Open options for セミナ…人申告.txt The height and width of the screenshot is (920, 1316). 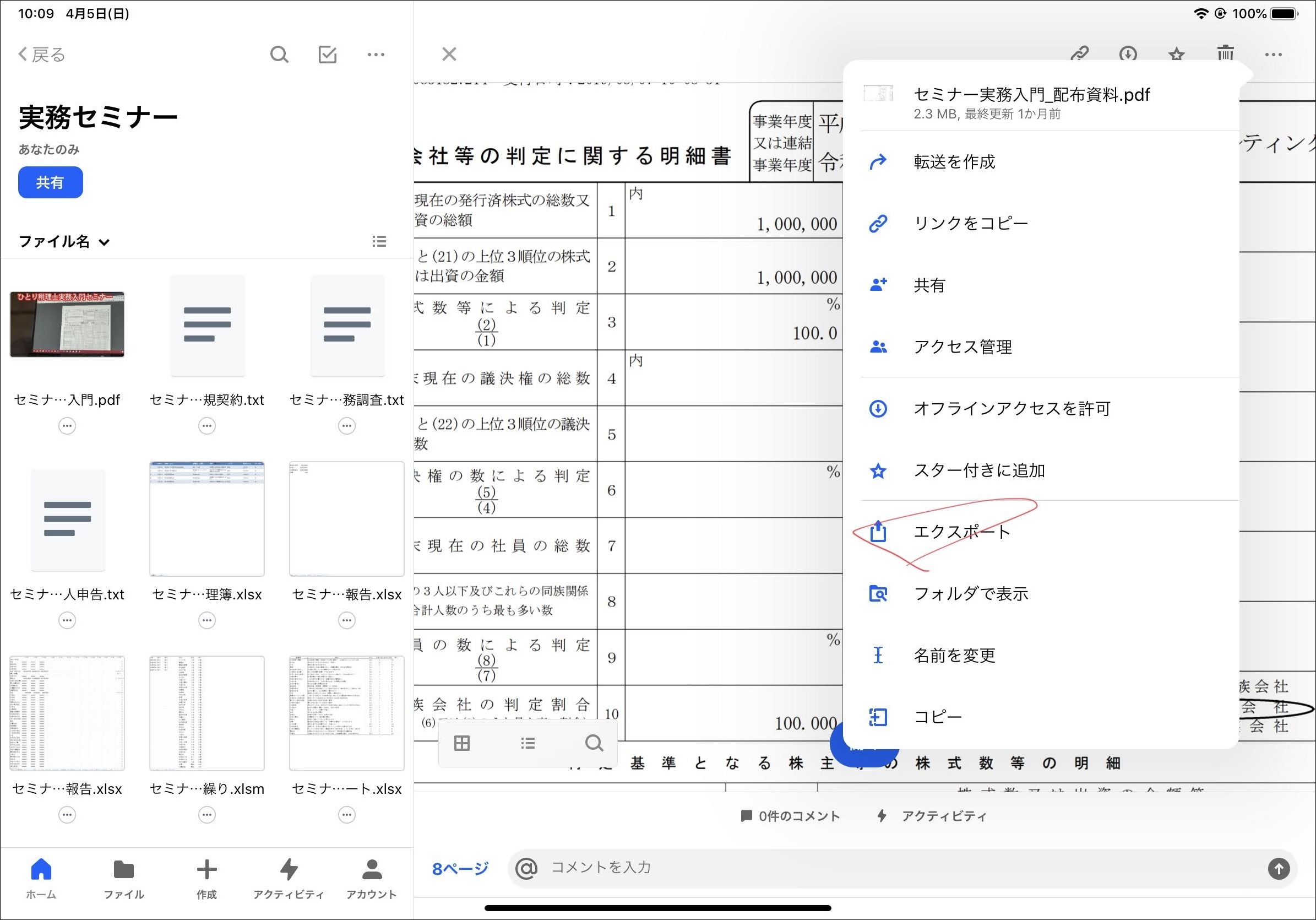point(67,620)
